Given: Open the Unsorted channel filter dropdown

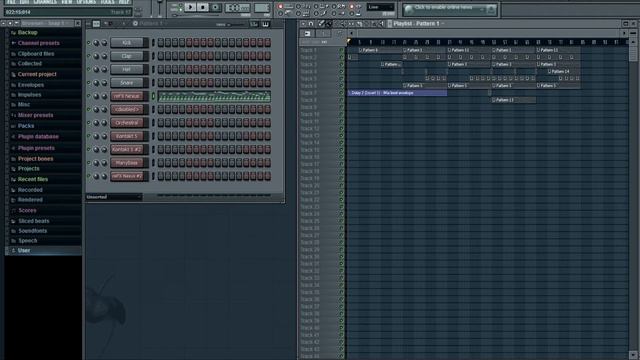Looking at the screenshot, I should tap(114, 197).
